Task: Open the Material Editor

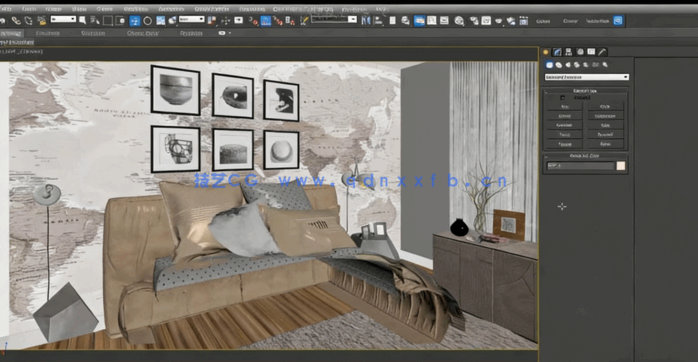Action: coord(459,20)
